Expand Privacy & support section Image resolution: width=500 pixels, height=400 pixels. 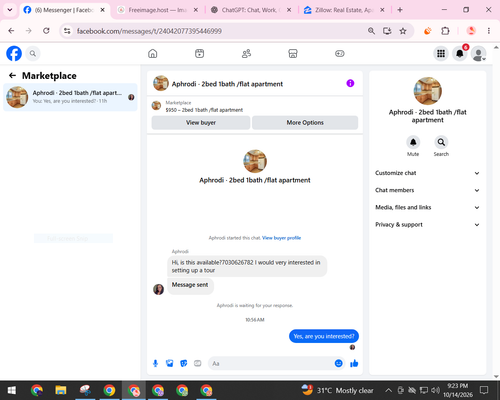tap(427, 225)
